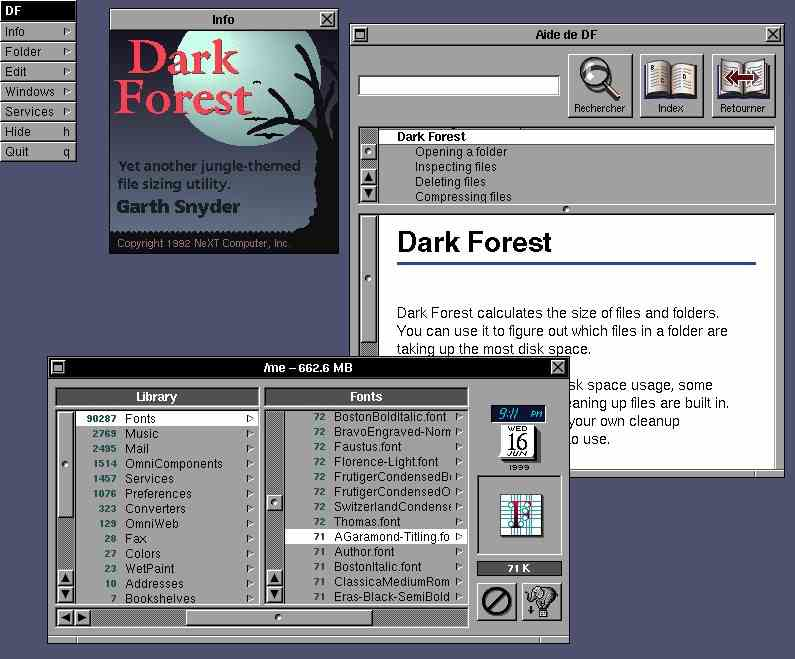Expand the OmniComponents folder arrow
The image size is (795, 659).
(x=250, y=463)
